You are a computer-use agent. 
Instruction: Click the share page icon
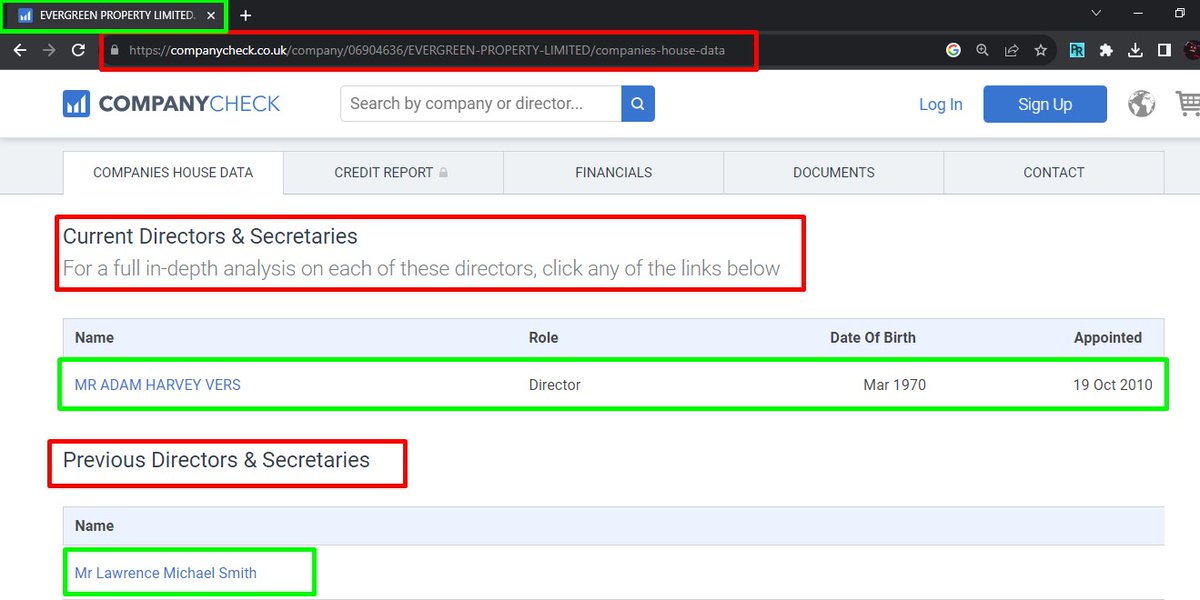point(1011,50)
